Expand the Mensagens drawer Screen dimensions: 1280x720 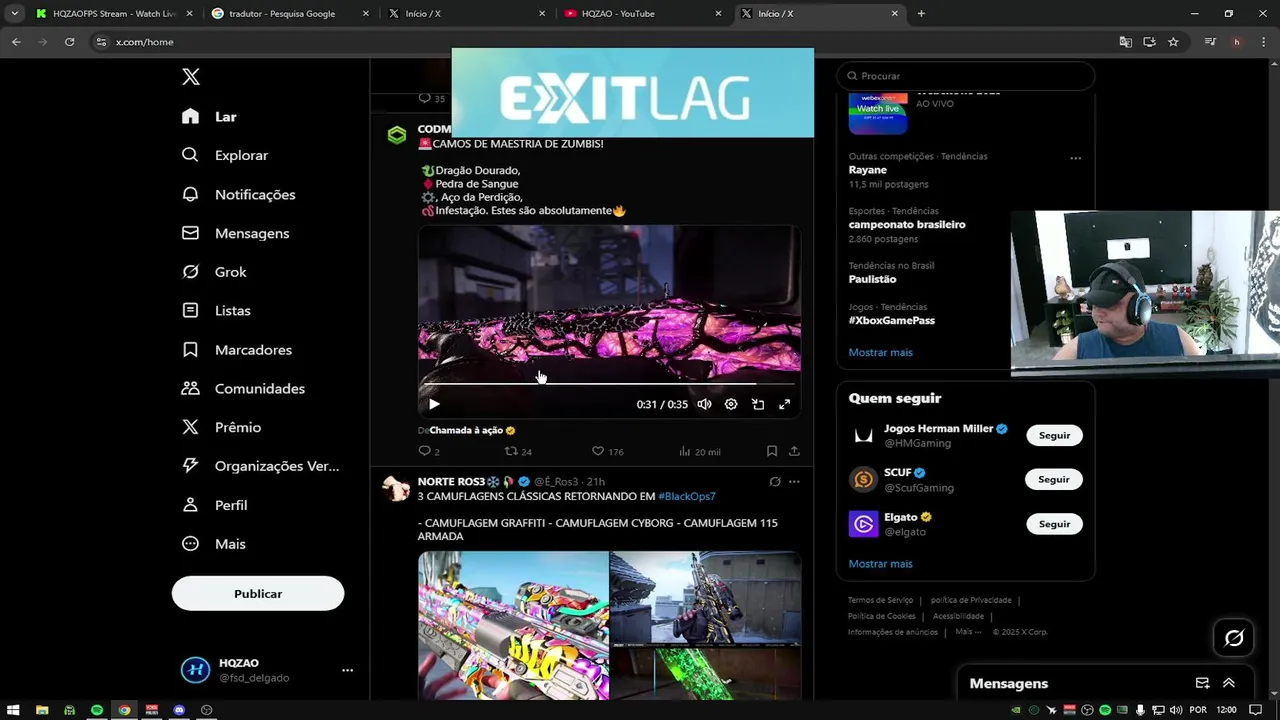pos(1229,684)
